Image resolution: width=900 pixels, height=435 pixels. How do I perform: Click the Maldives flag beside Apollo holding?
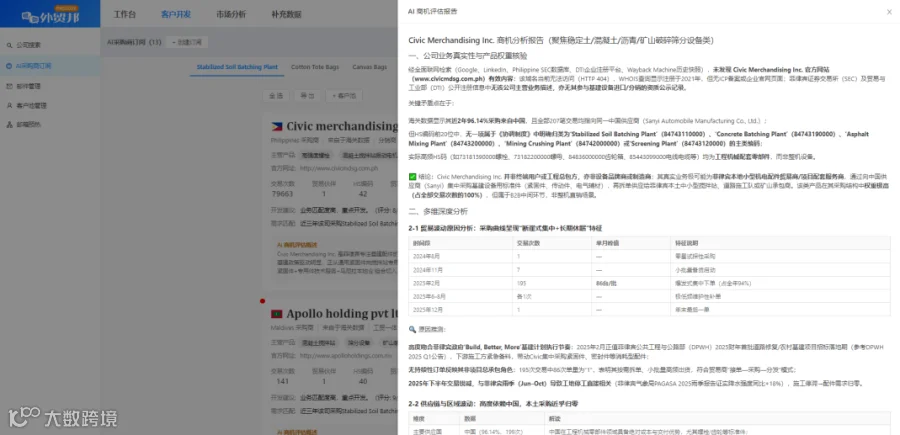pos(277,314)
